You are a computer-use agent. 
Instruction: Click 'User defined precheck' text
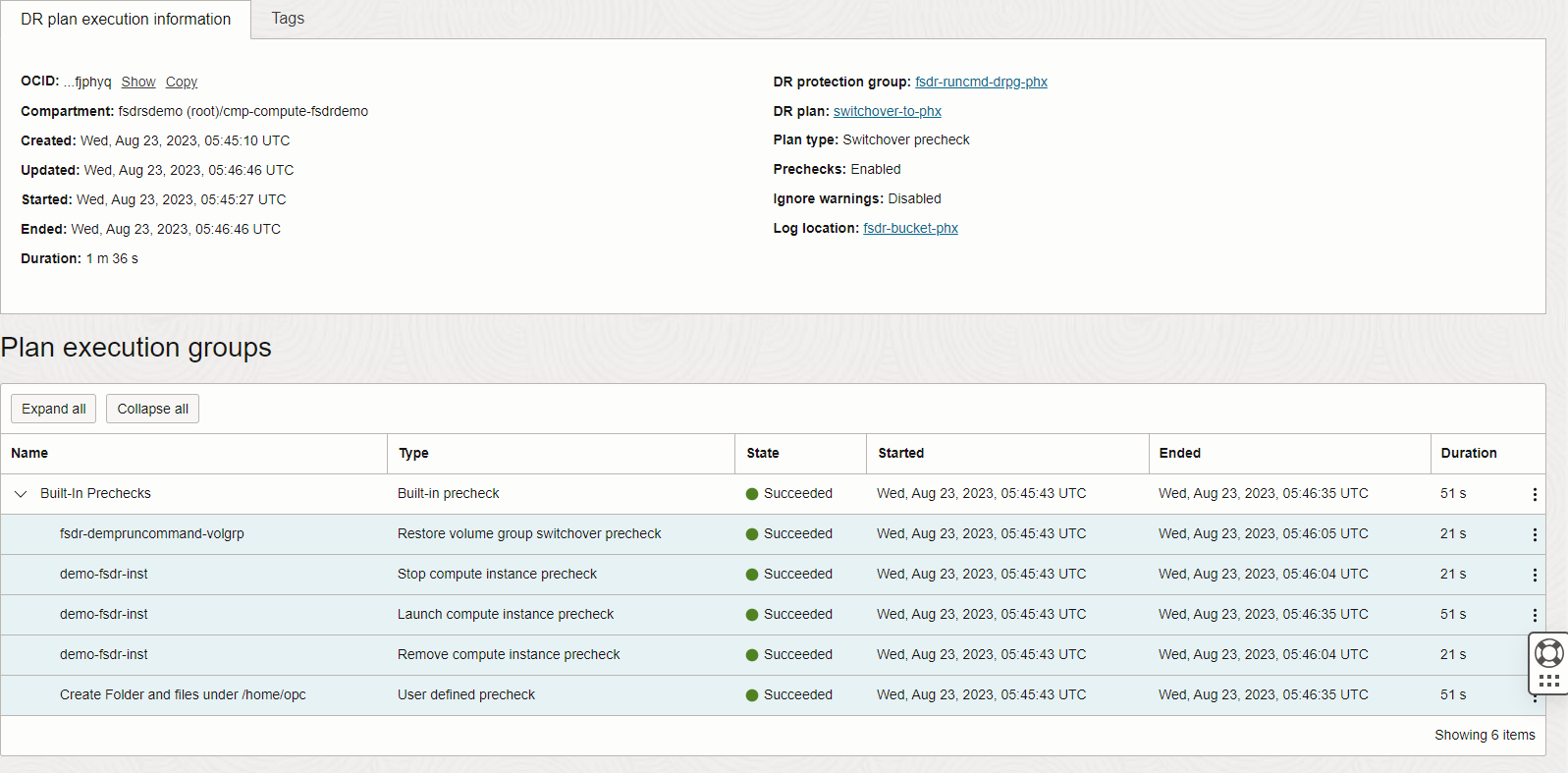pos(466,694)
